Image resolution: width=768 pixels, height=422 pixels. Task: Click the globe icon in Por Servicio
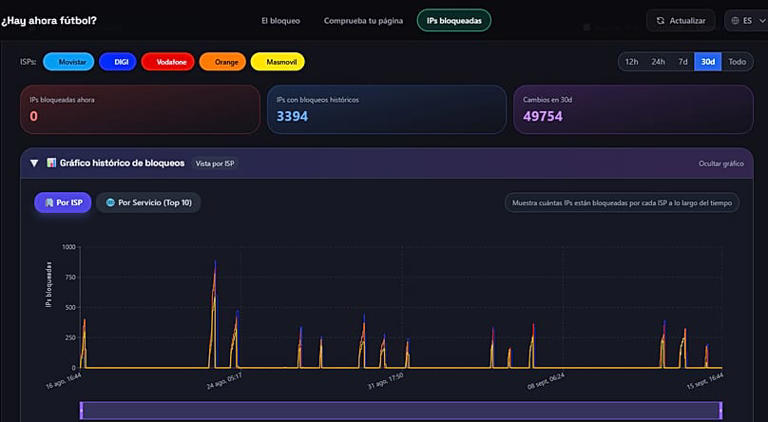tap(110, 203)
